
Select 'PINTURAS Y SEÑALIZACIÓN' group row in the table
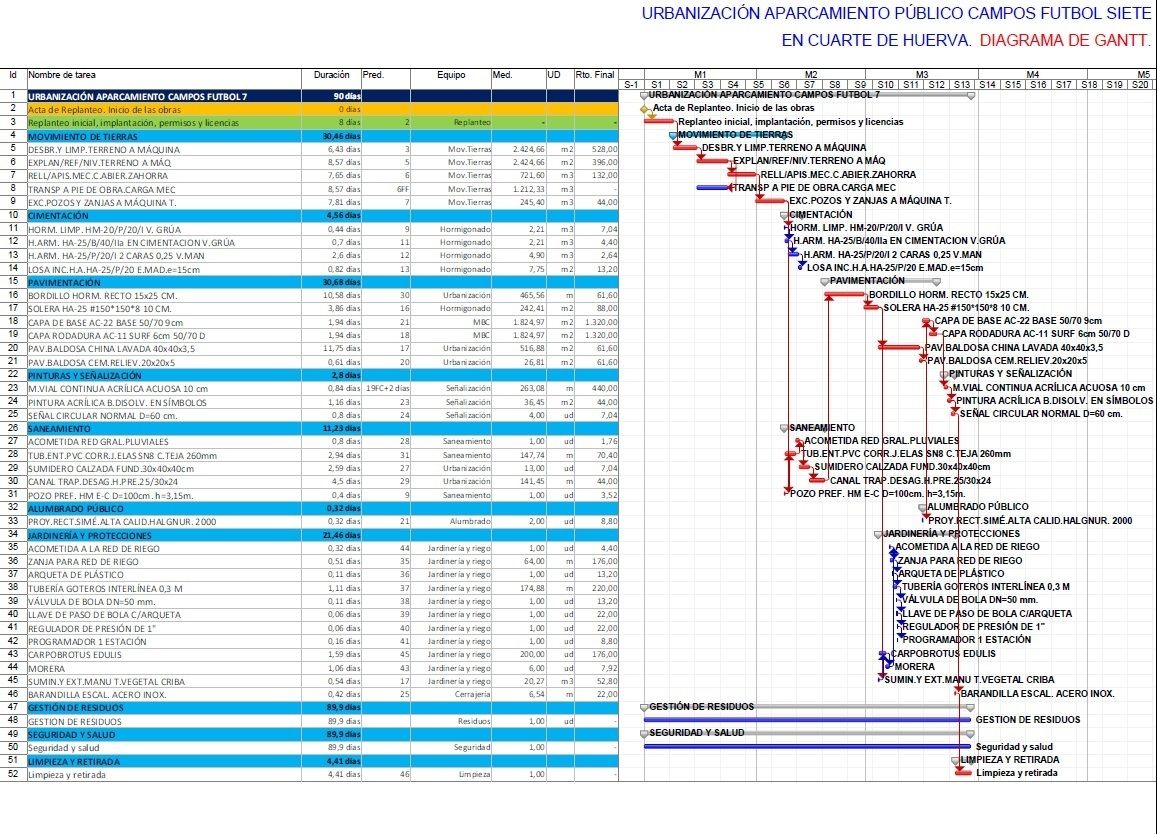pyautogui.click(x=309, y=375)
